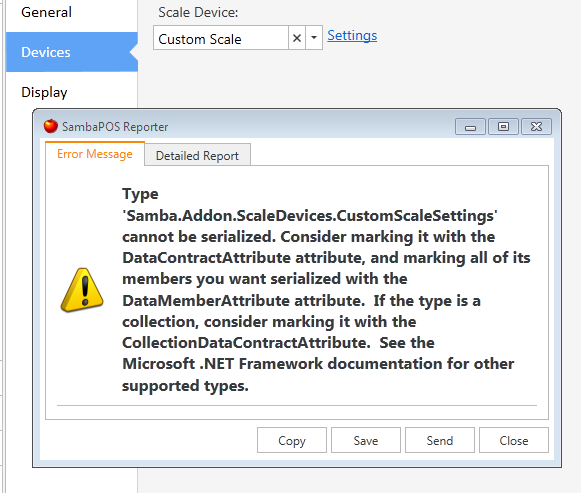Viewport: 581px width, 493px height.
Task: Close the reporter dialog via title bar X
Action: (x=536, y=127)
